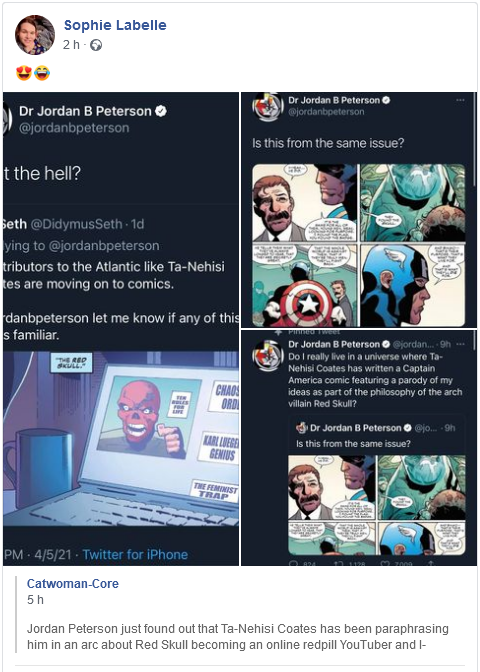Click the public globe privacy icon

coord(96,45)
